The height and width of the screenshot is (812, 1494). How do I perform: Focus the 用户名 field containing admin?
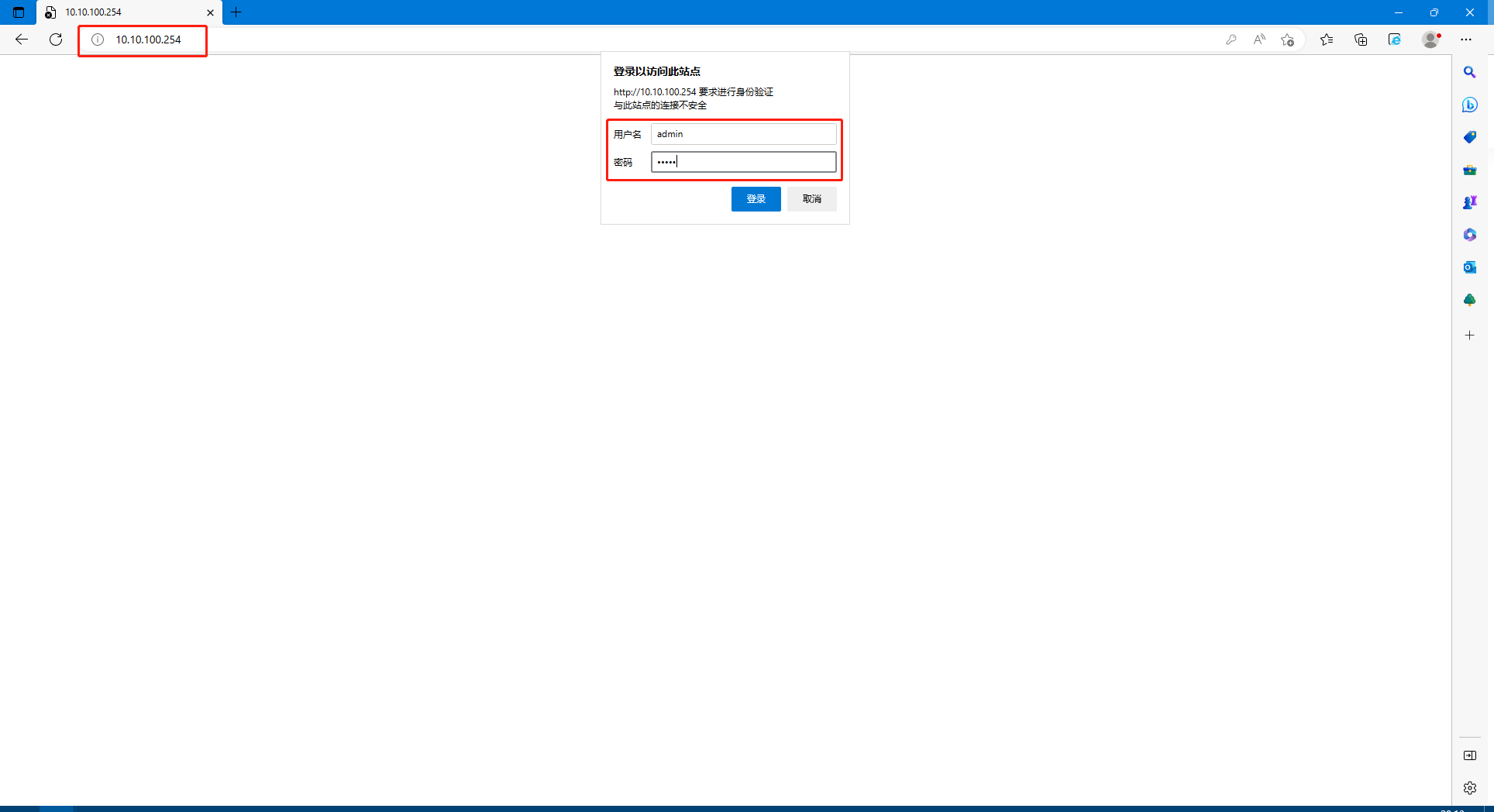coord(743,134)
